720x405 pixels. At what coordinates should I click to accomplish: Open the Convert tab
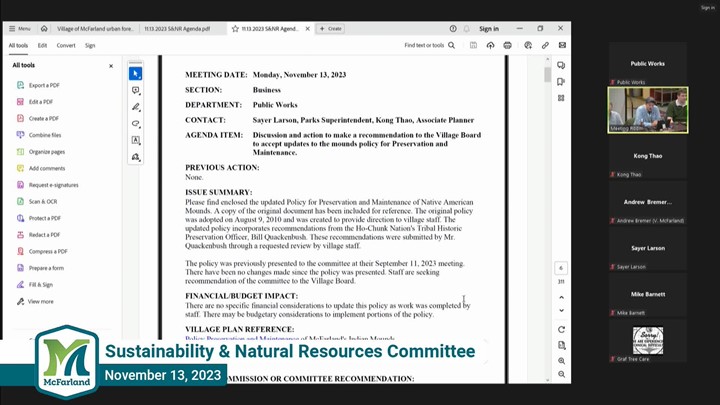66,45
